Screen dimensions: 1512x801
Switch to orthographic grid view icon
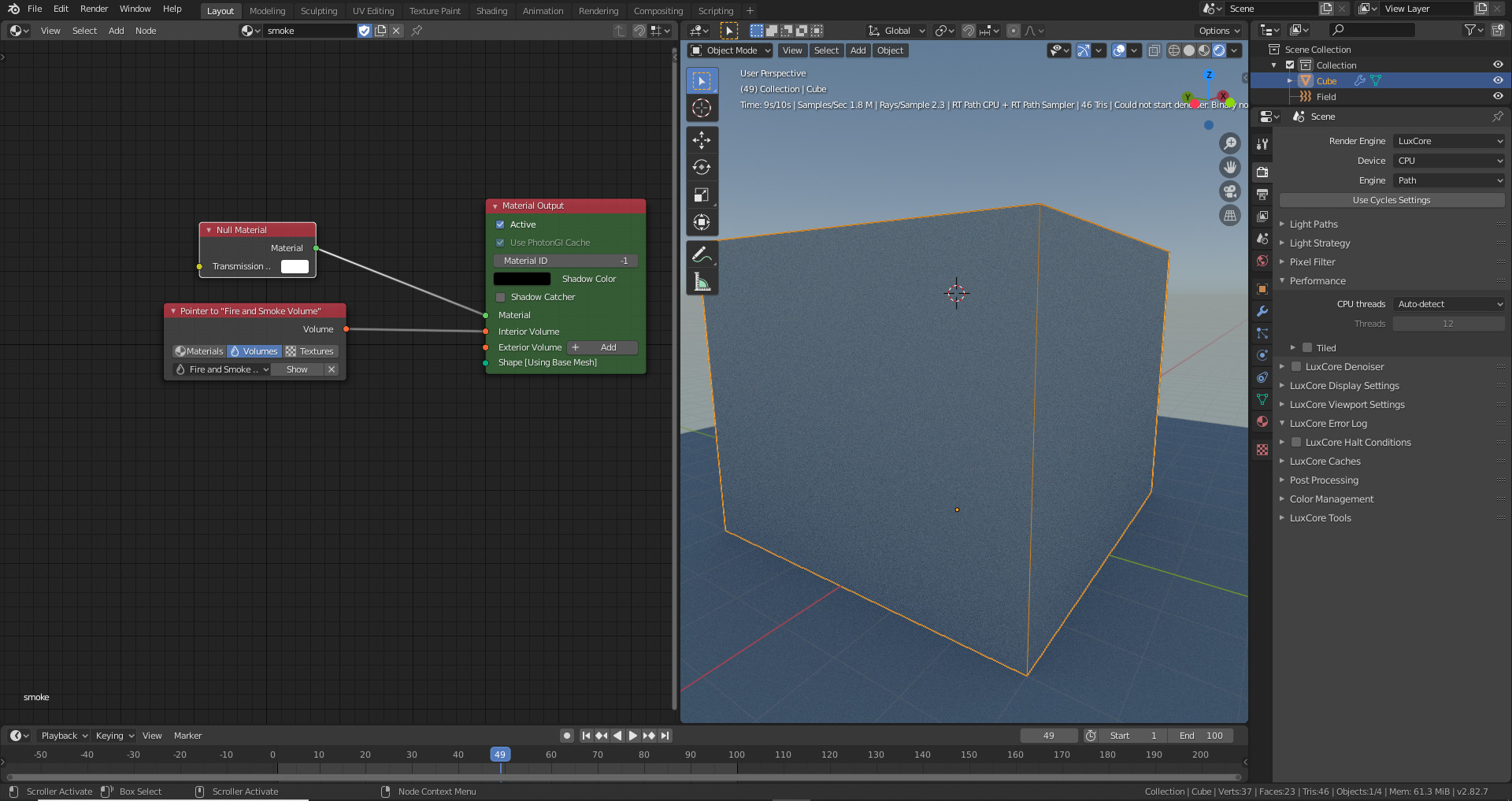[1229, 216]
